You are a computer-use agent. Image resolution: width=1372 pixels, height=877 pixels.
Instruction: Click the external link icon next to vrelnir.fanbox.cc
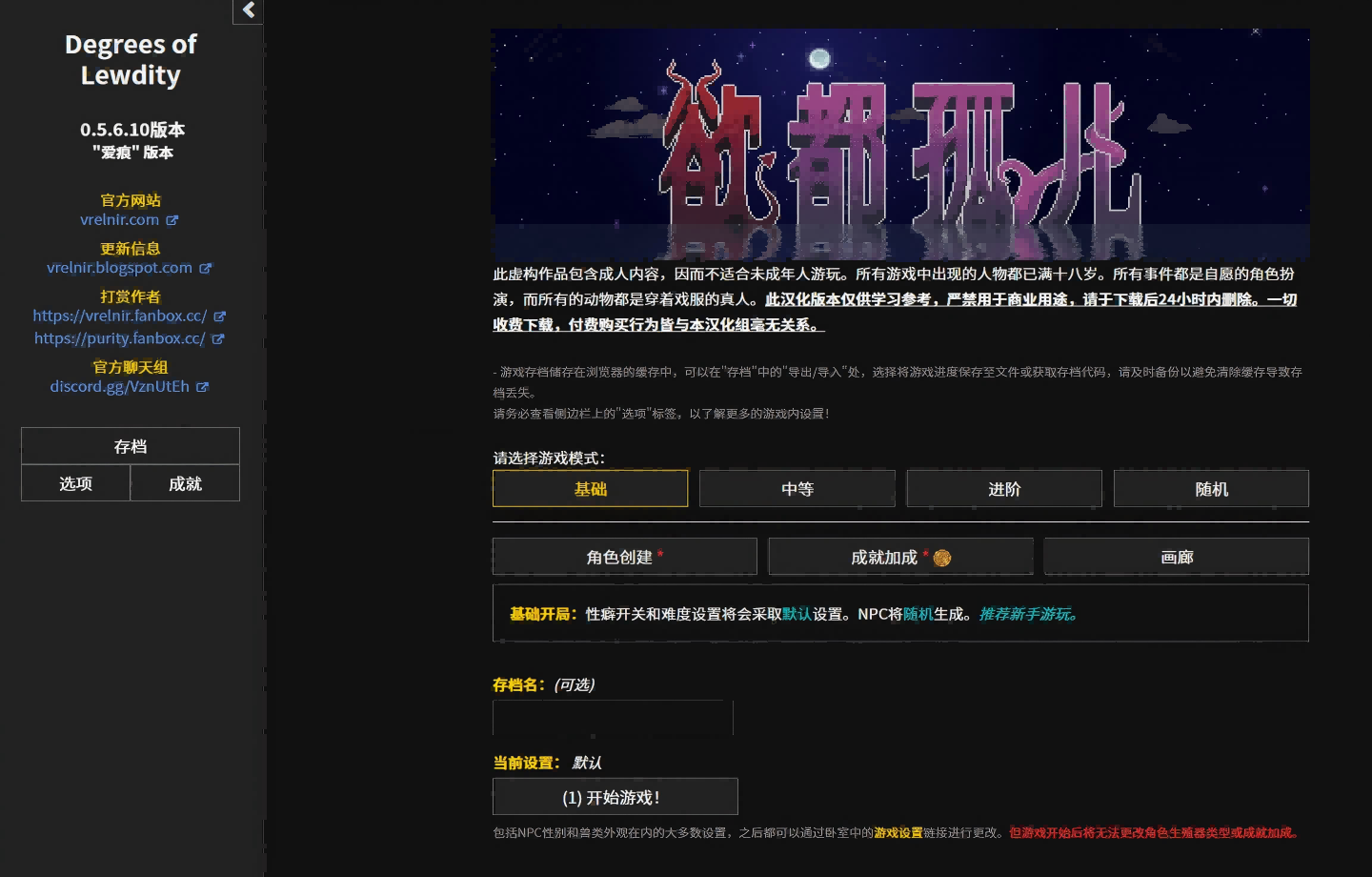pos(220,316)
